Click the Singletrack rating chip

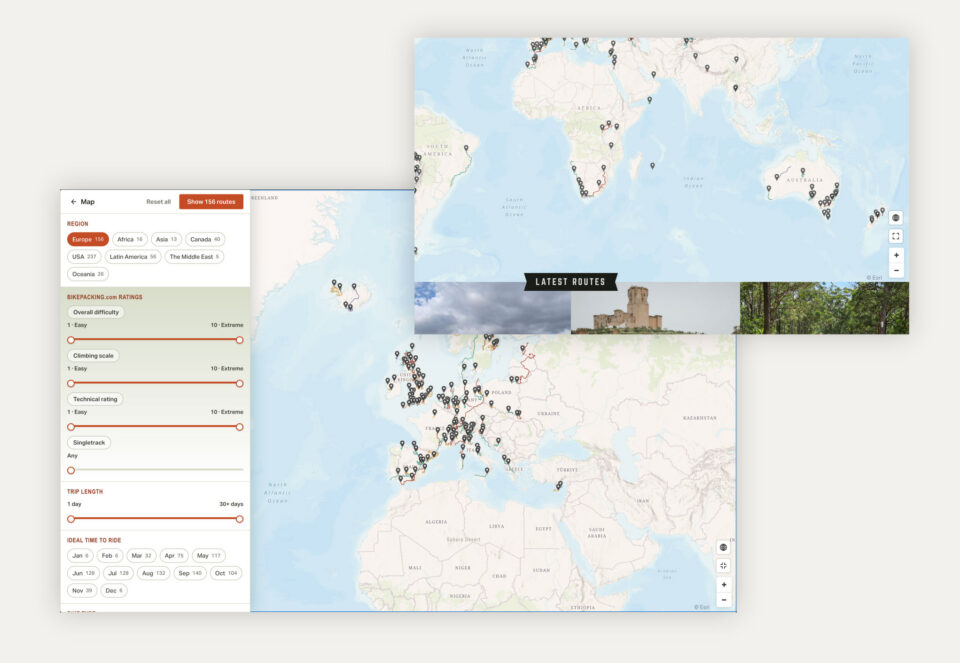point(89,443)
